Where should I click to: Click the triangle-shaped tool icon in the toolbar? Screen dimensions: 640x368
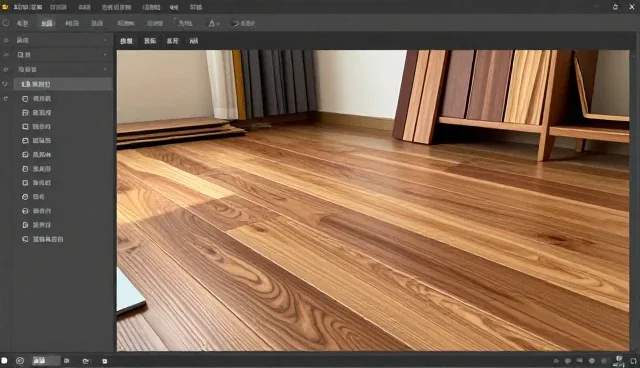coord(211,23)
